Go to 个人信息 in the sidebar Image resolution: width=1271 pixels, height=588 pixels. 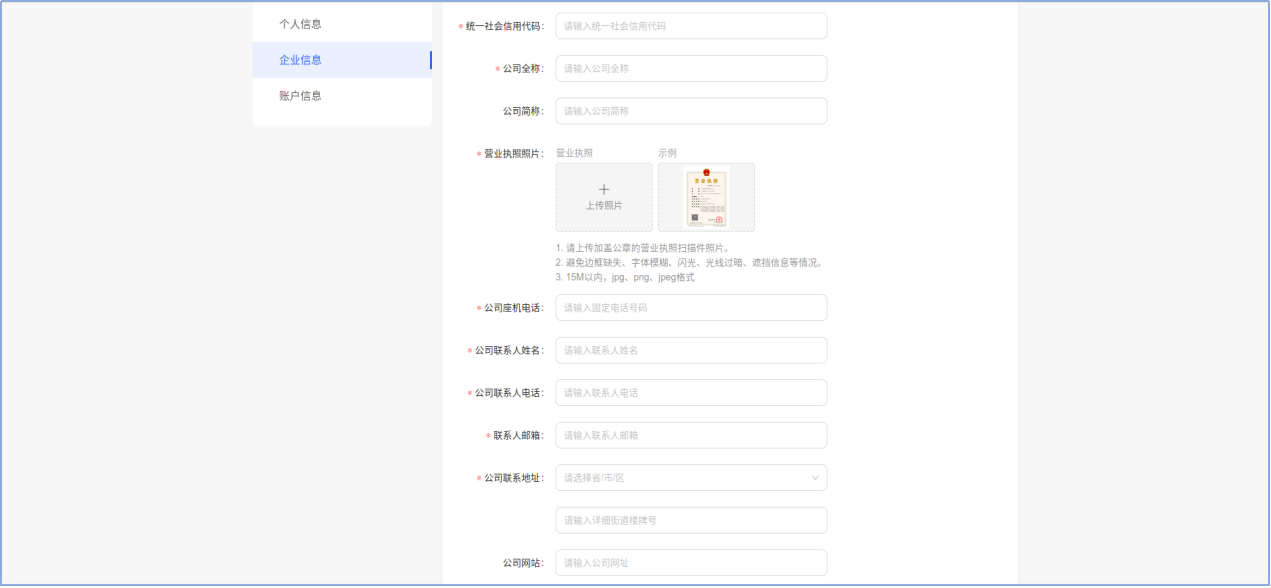click(300, 24)
